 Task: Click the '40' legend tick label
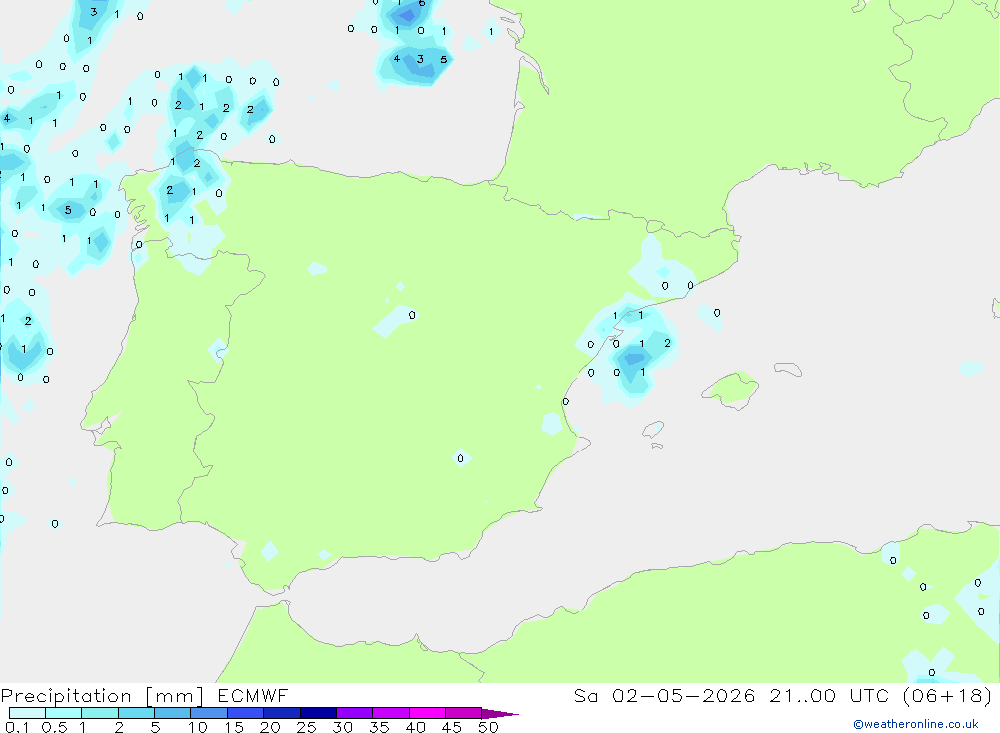[415, 727]
